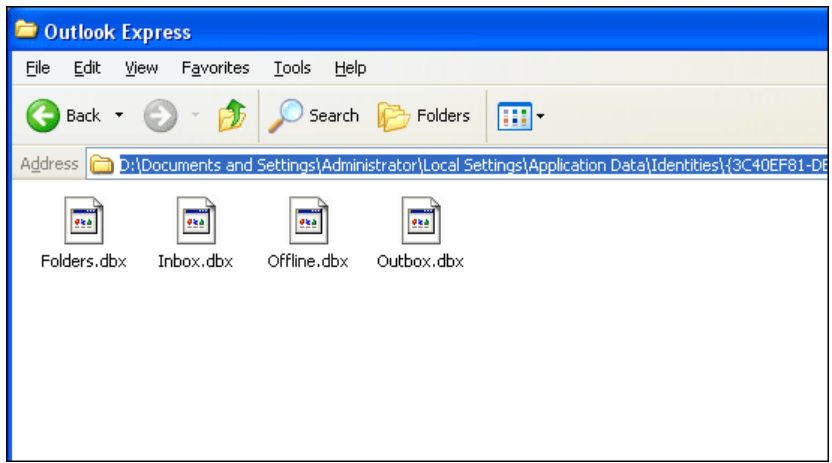
Task: Select the Offline.dbx file icon
Action: click(x=308, y=221)
